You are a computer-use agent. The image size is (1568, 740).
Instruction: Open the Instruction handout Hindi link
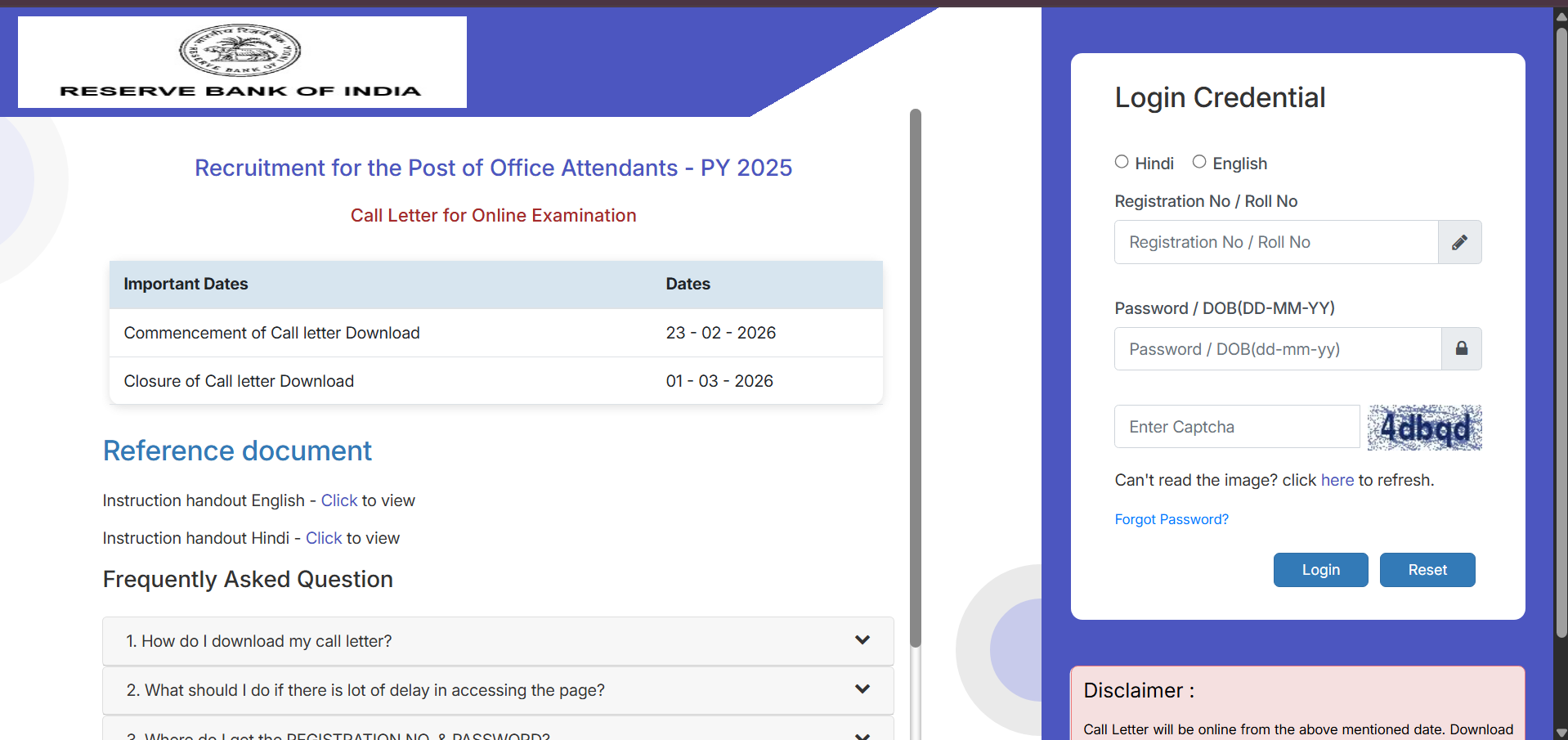(324, 538)
